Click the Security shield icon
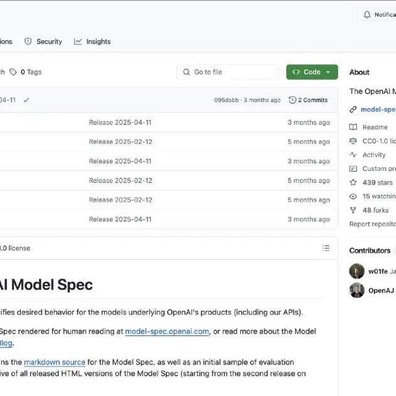The image size is (396, 396). click(x=28, y=42)
